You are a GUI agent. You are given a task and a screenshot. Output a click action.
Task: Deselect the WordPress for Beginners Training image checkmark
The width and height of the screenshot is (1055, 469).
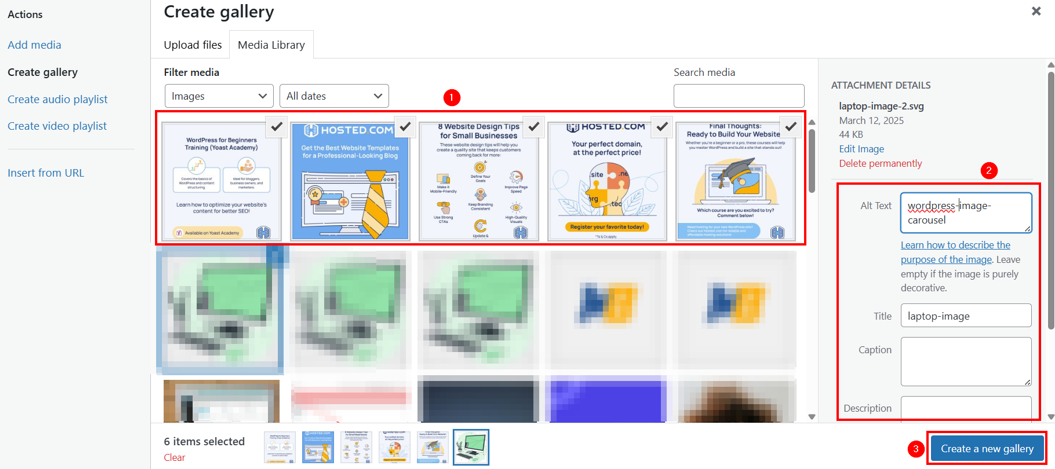[x=275, y=126]
